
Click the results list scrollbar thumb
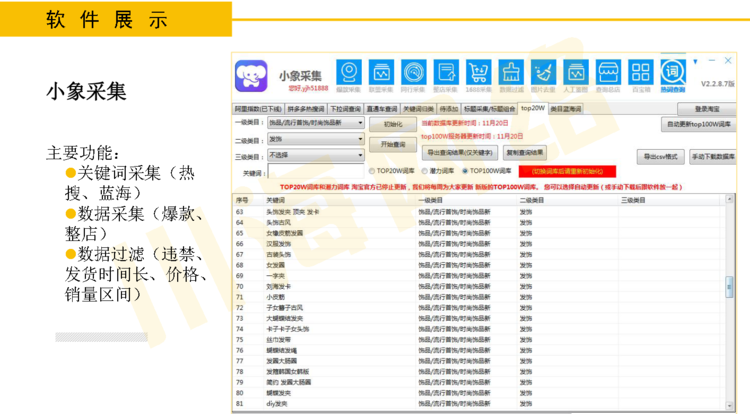729,287
